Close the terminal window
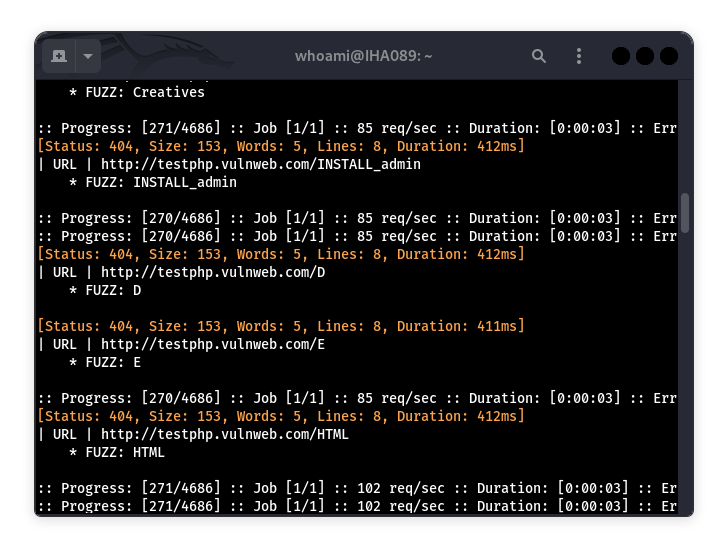Screen dimensions: 728x554 coord(669,56)
